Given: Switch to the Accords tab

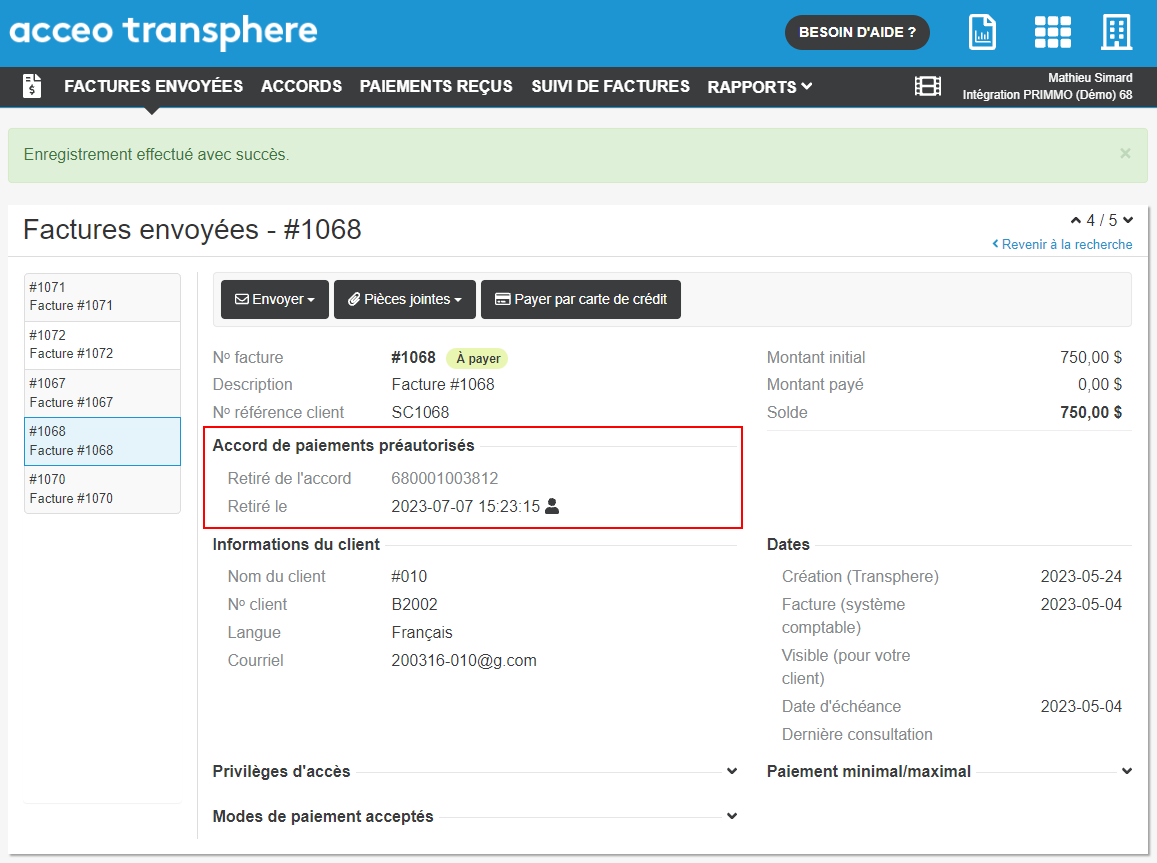Looking at the screenshot, I should tap(301, 87).
